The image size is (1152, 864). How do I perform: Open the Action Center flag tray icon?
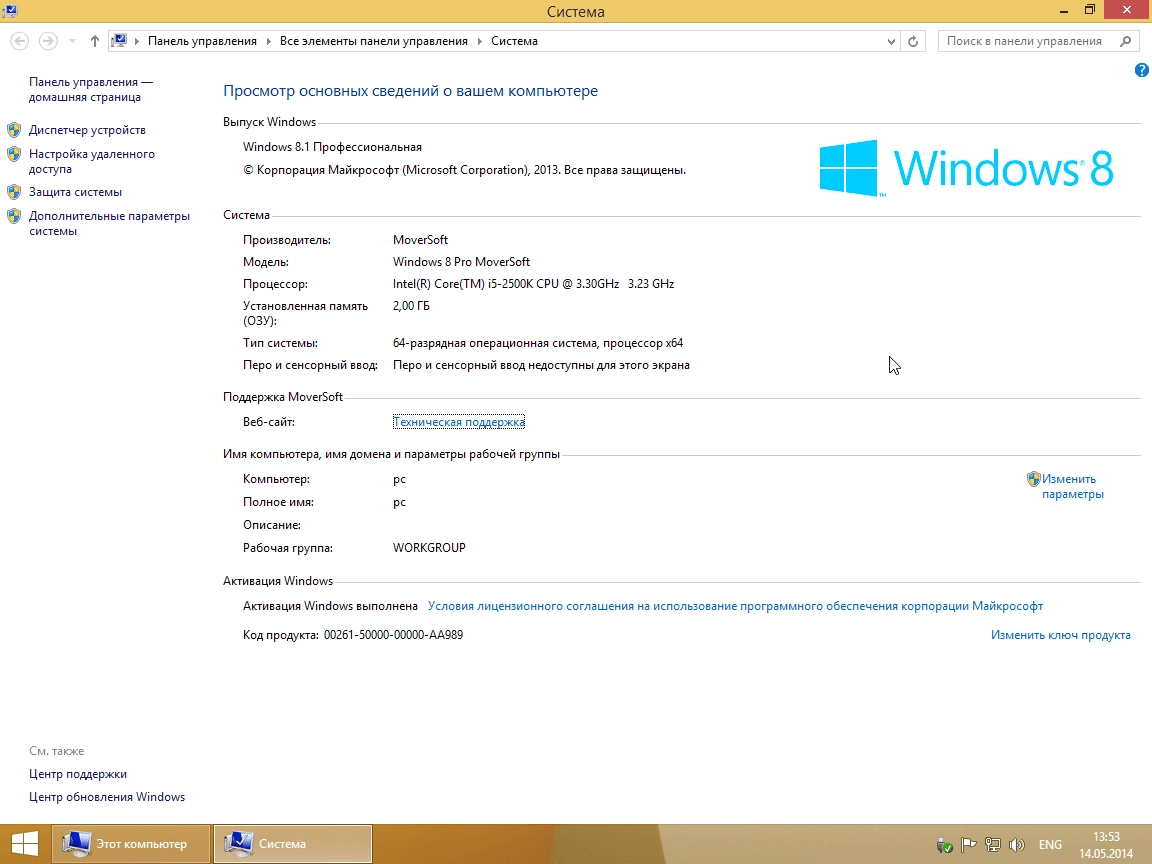coord(968,845)
